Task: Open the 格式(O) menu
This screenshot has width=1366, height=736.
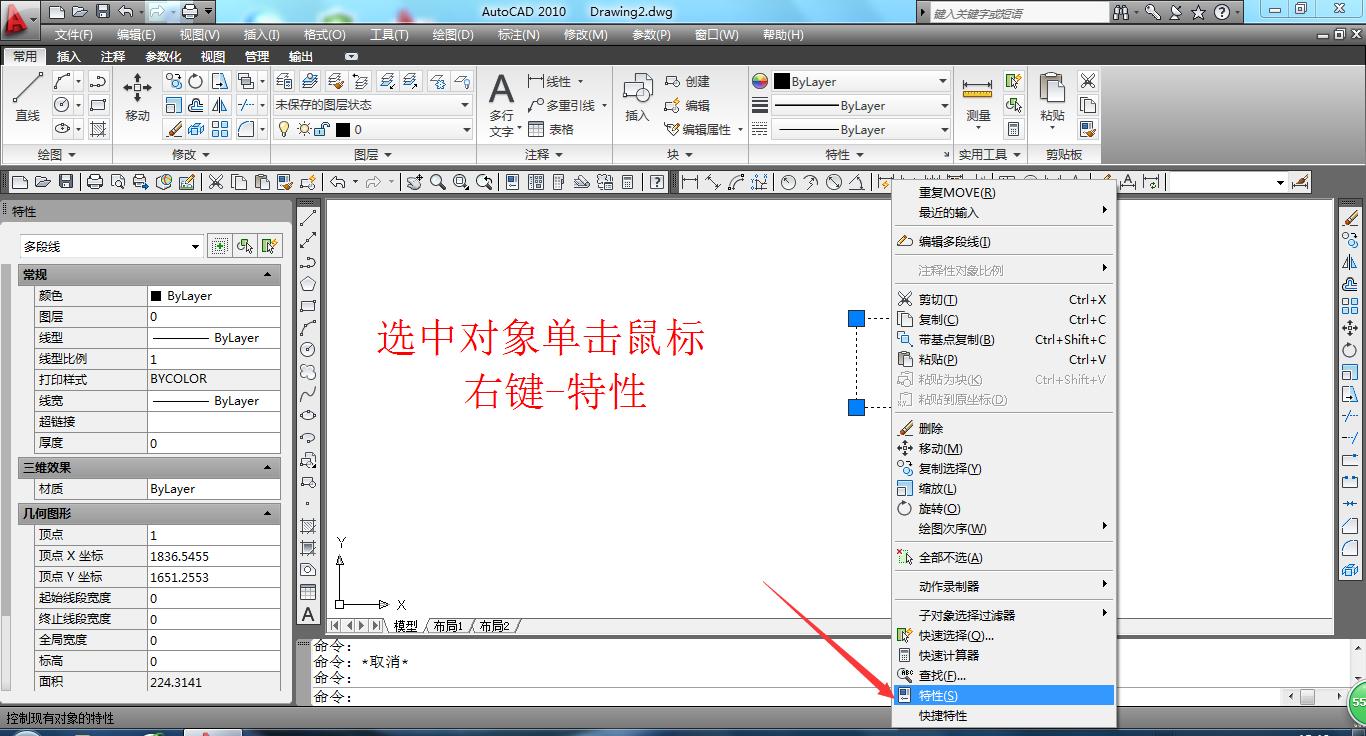Action: point(323,34)
